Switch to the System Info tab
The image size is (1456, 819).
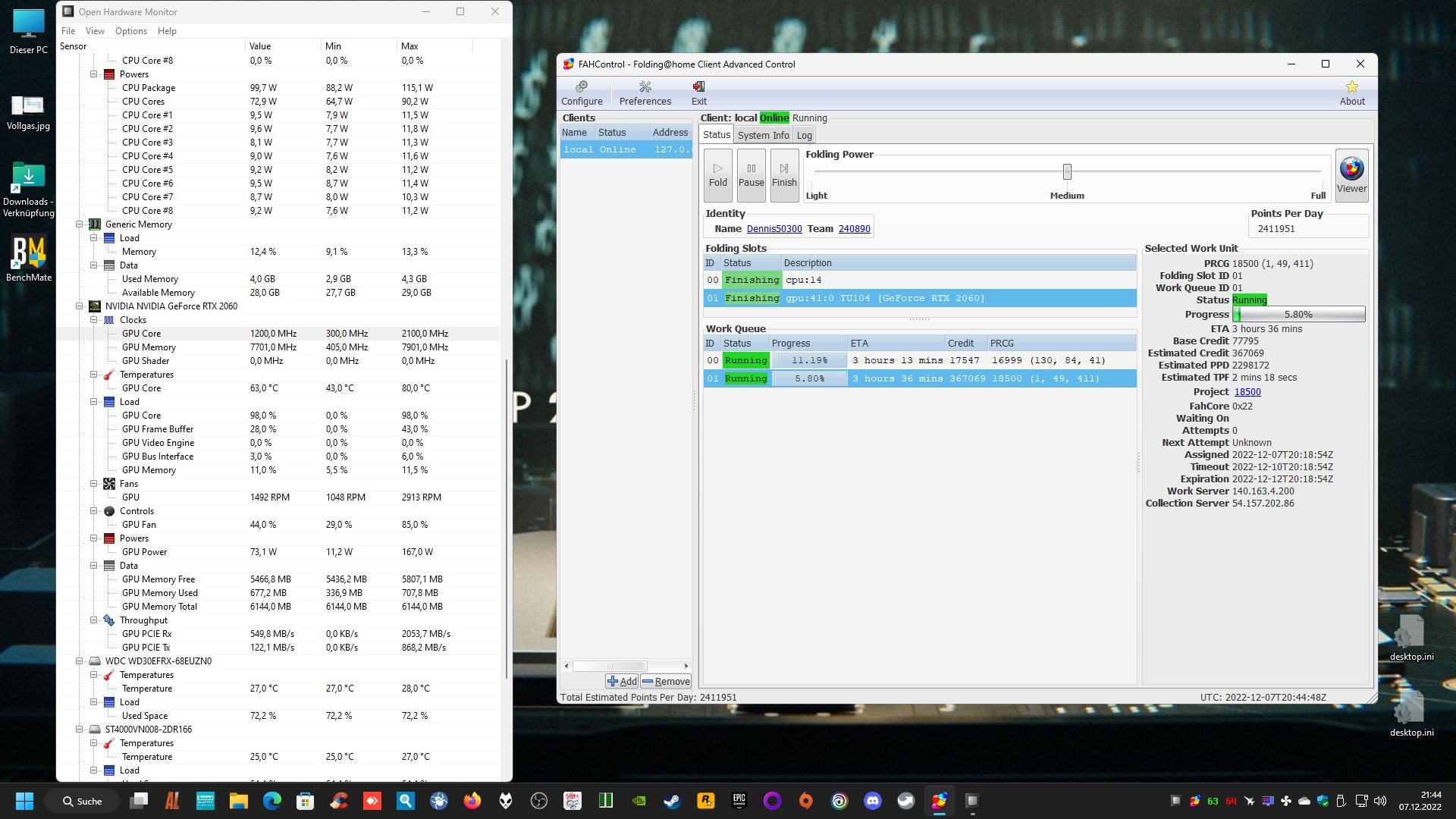click(763, 135)
